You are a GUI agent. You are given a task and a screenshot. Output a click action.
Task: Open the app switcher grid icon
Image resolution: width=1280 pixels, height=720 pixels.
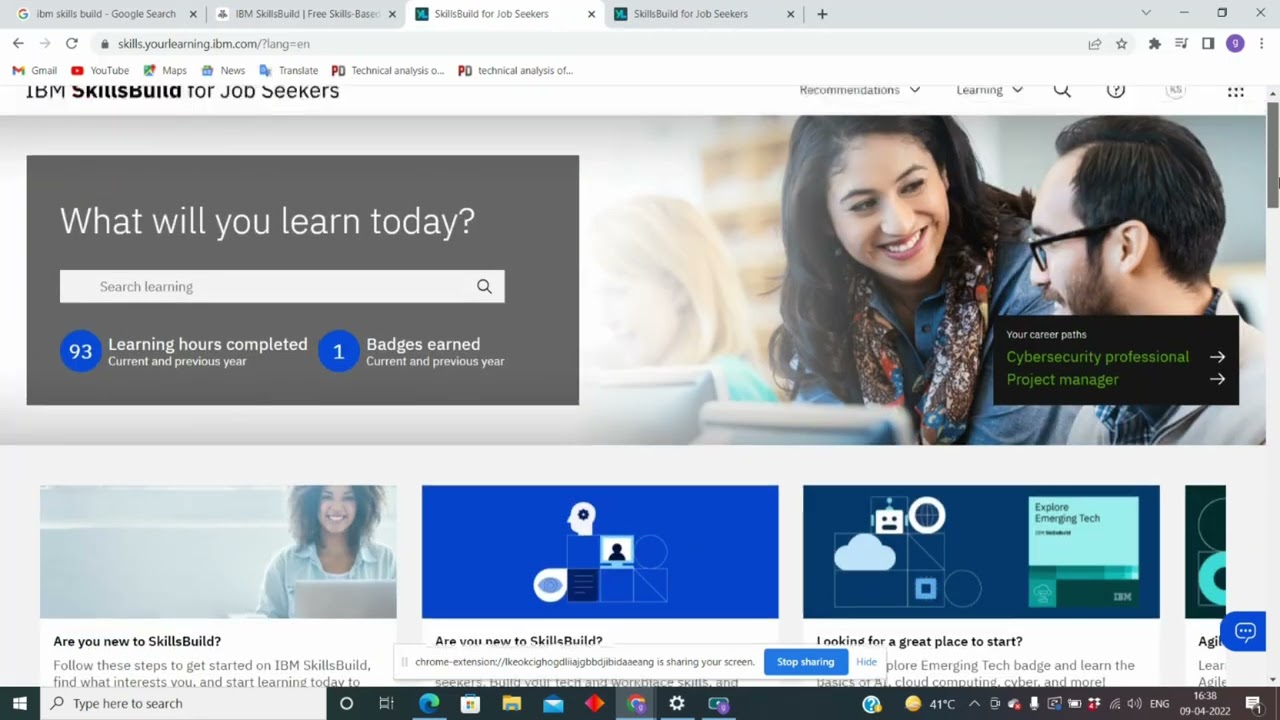(x=1236, y=91)
